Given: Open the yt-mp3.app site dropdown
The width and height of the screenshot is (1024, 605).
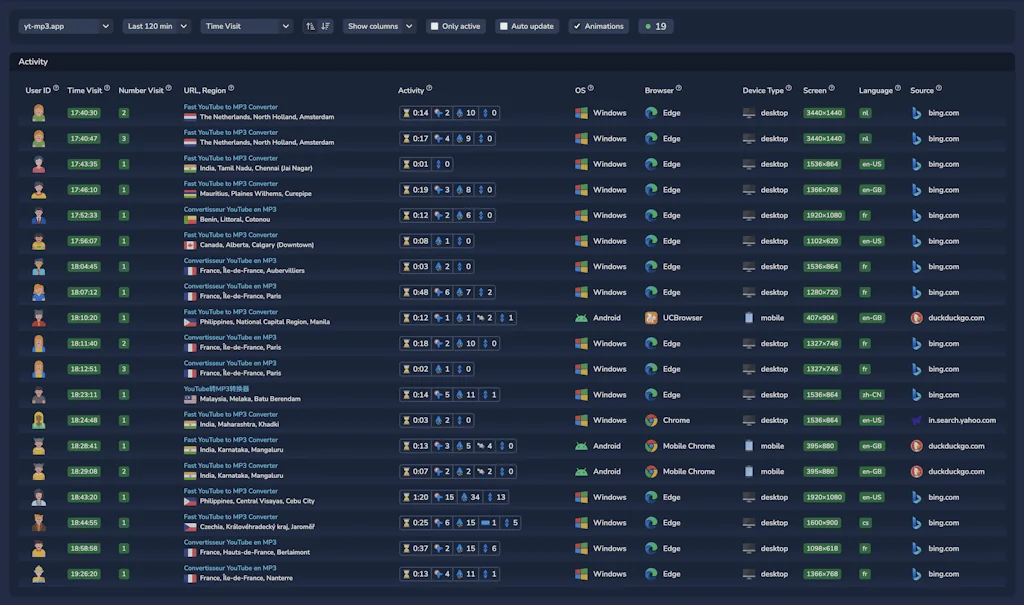Looking at the screenshot, I should (65, 26).
